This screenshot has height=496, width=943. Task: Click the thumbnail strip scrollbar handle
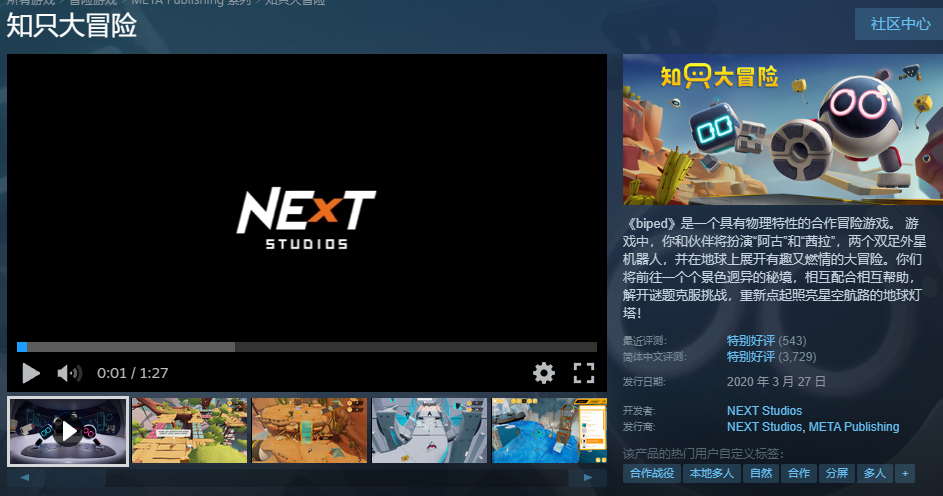tap(74, 477)
